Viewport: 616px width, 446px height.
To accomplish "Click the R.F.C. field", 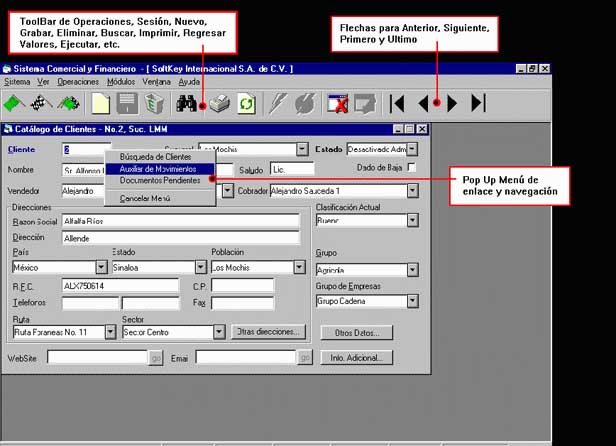I will tap(120, 286).
